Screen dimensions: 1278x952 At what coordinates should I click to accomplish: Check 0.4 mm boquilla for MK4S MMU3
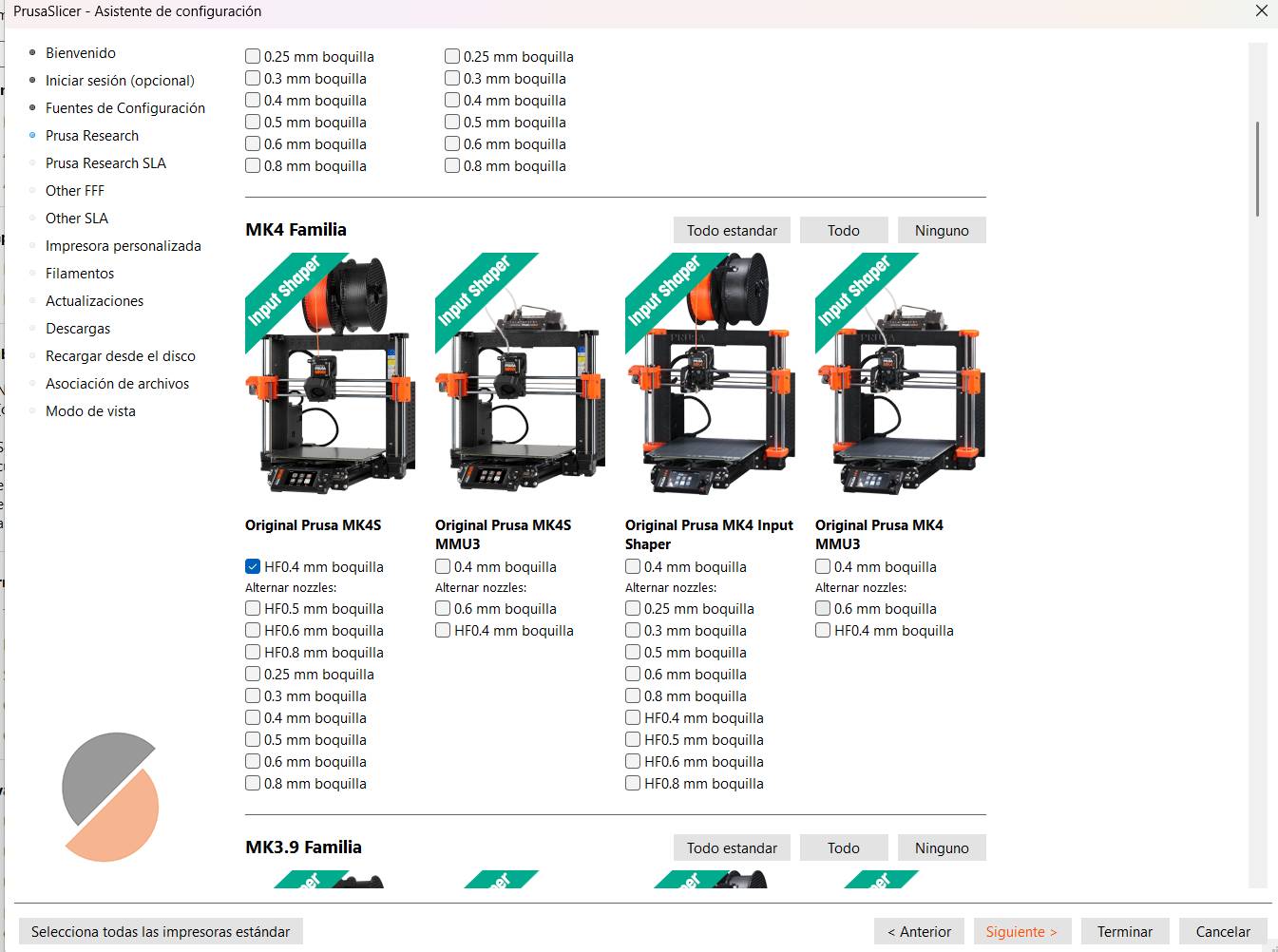[x=443, y=567]
